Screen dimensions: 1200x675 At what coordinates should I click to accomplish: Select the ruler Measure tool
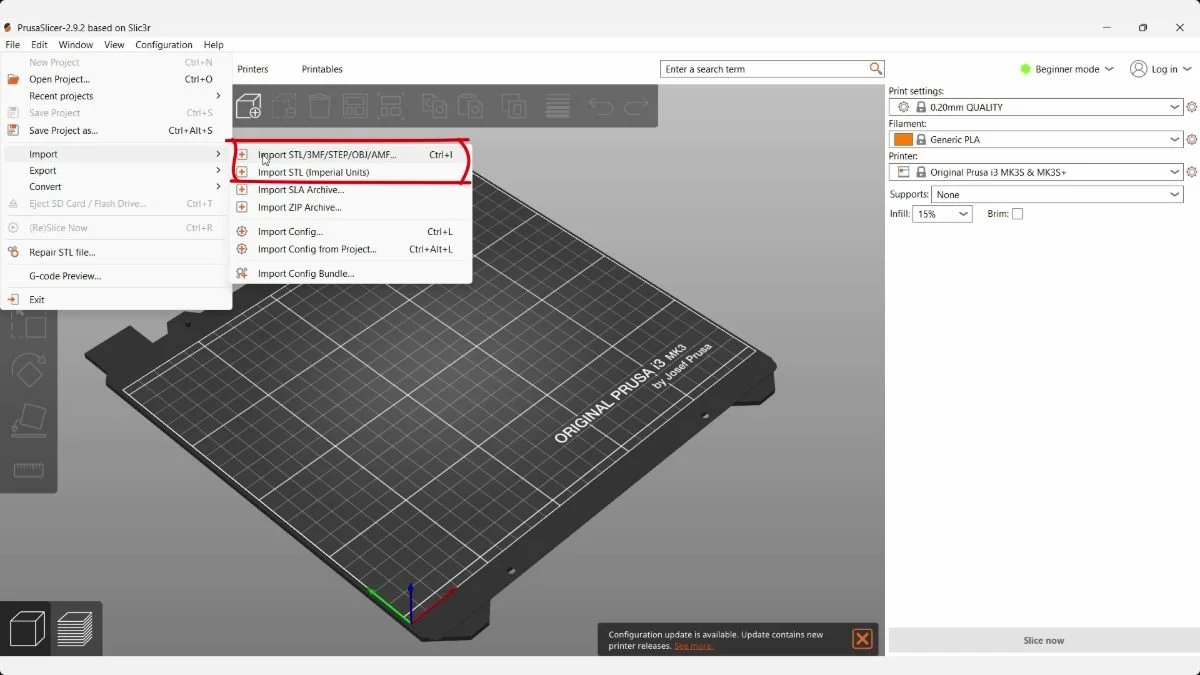coord(28,469)
